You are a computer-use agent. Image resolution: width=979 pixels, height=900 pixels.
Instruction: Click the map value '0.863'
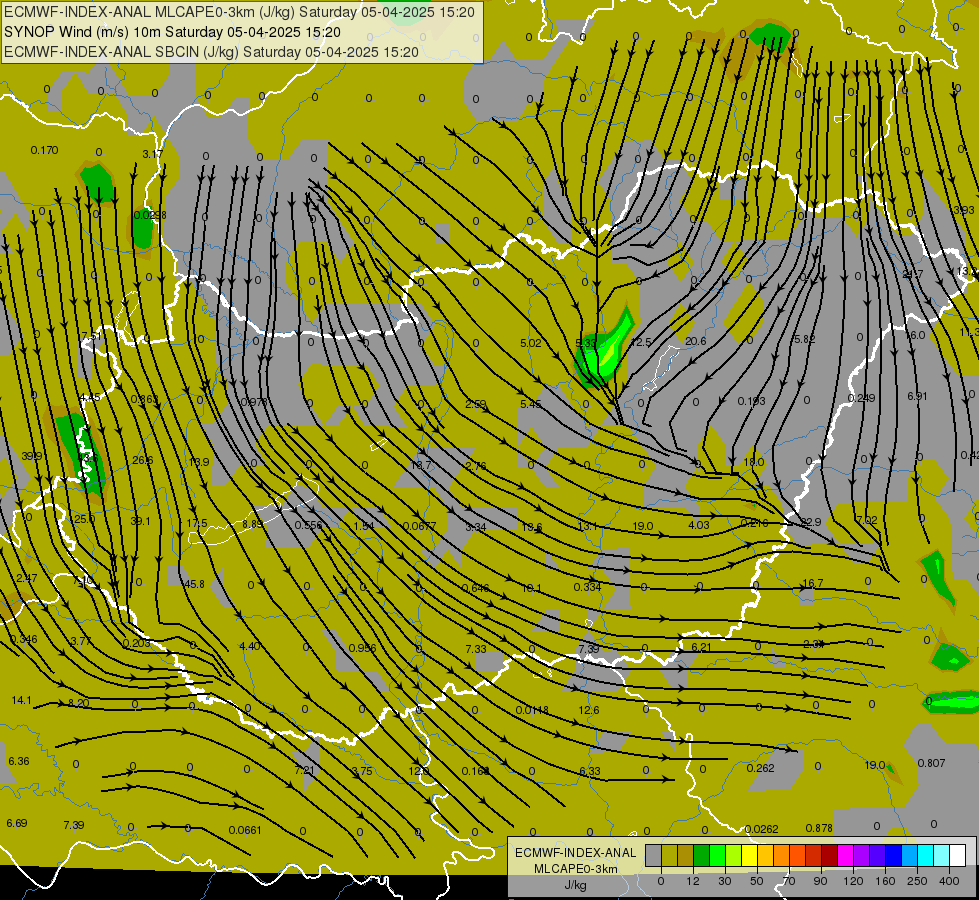144,399
